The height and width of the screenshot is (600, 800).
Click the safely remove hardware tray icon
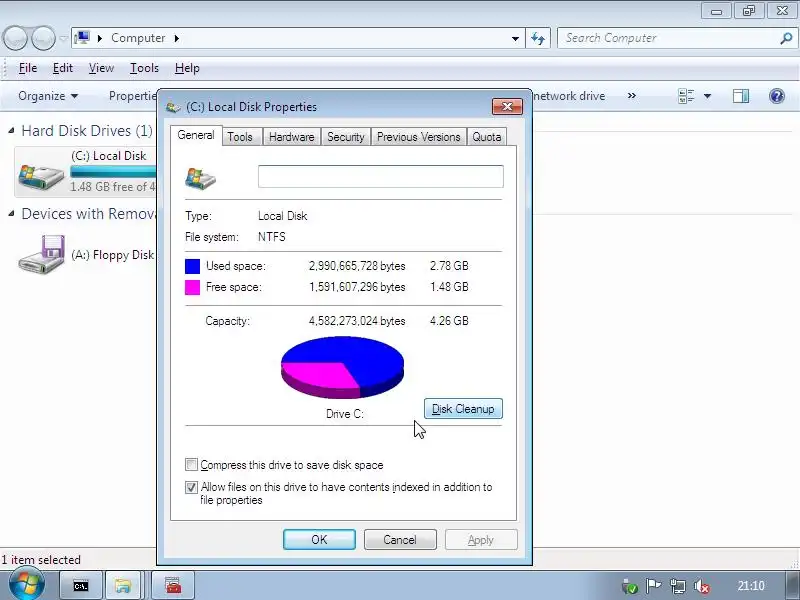pyautogui.click(x=629, y=587)
